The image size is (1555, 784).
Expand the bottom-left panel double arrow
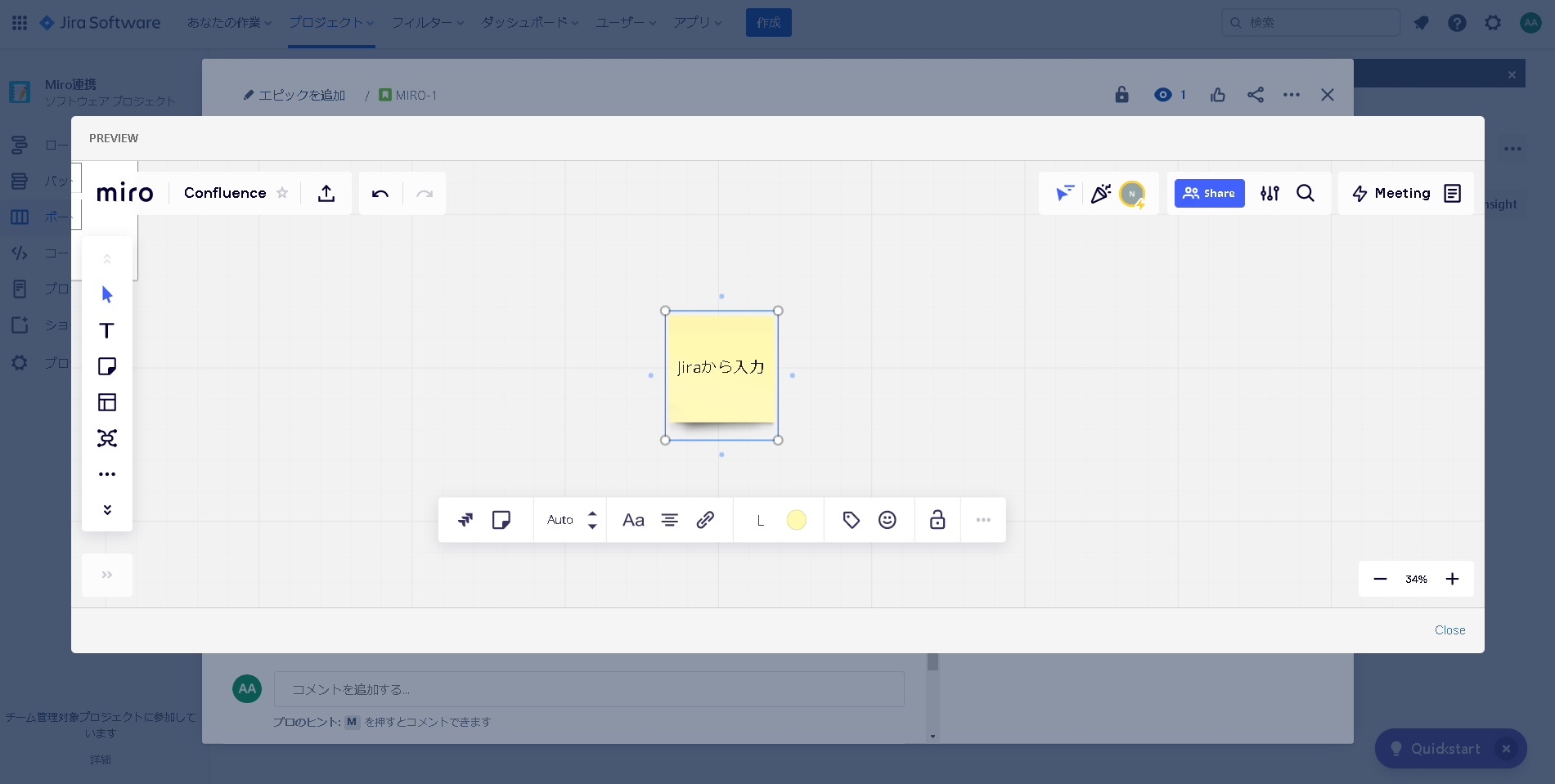(x=106, y=575)
